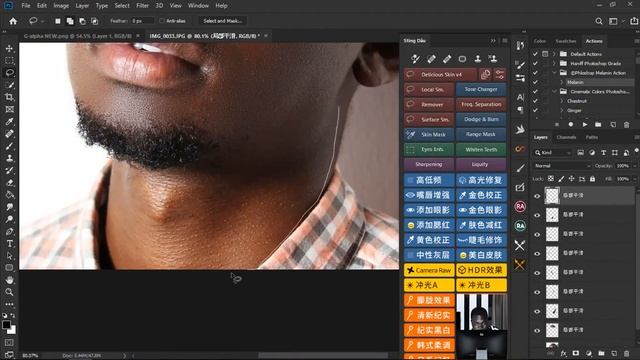Collapse Cinematic Colors Photoshop folder
This screenshot has width=640, height=360.
pos(554,91)
